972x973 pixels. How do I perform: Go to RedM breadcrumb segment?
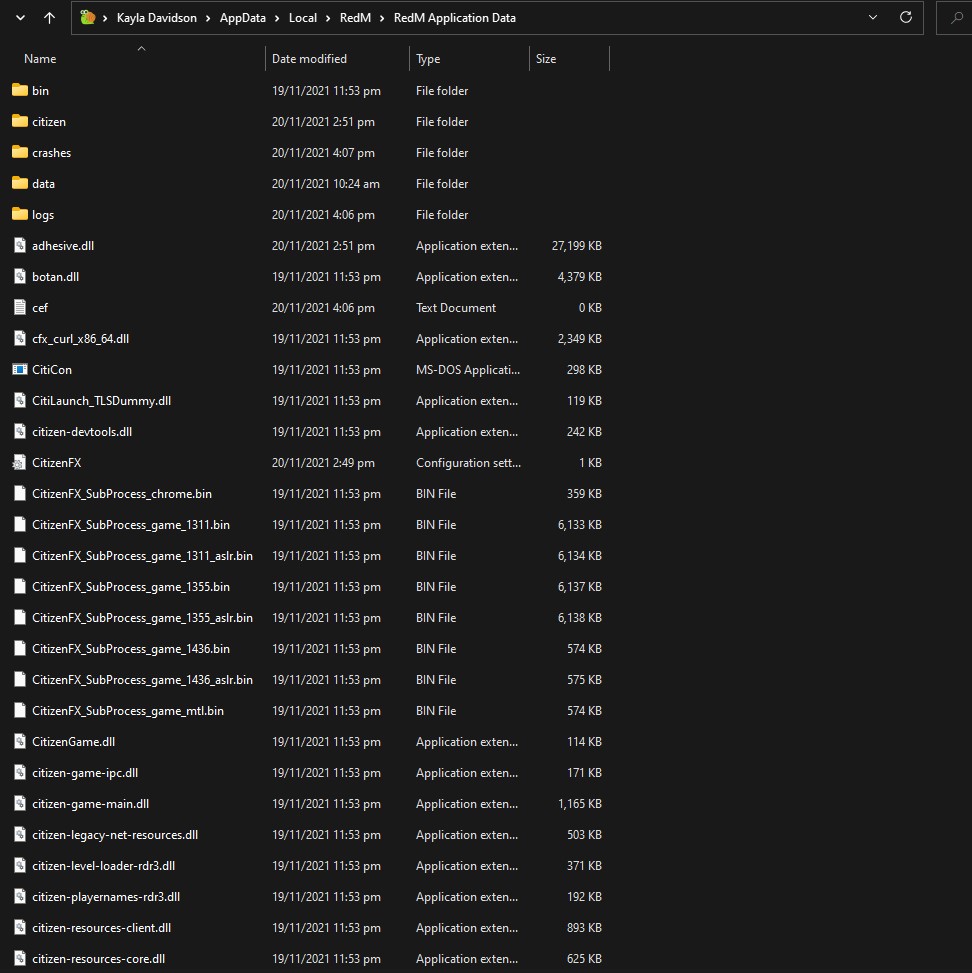coord(355,18)
